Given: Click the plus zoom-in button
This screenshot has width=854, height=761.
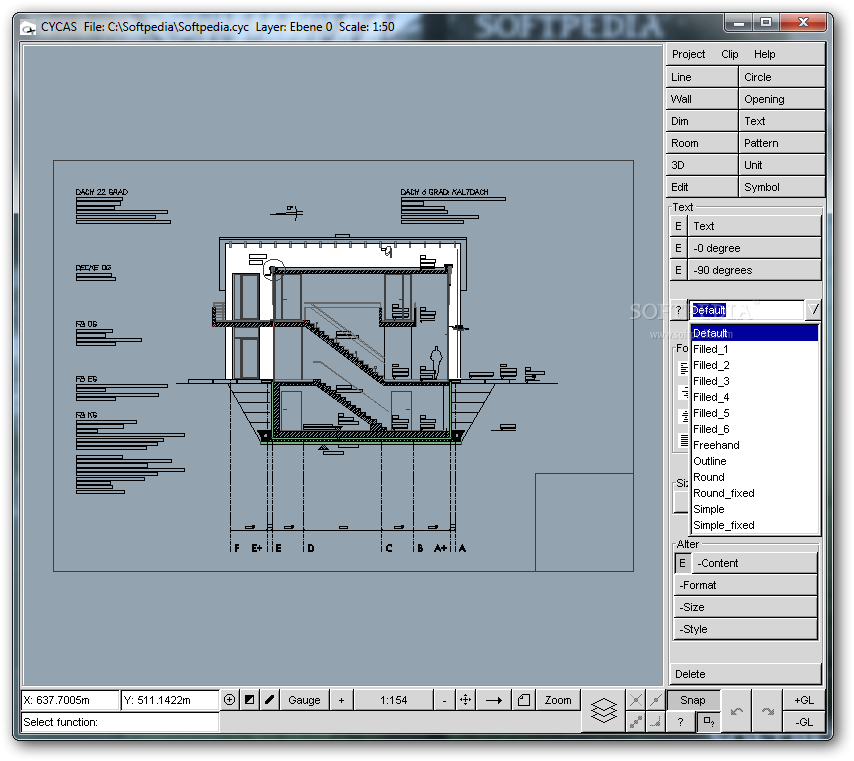Looking at the screenshot, I should tap(341, 700).
